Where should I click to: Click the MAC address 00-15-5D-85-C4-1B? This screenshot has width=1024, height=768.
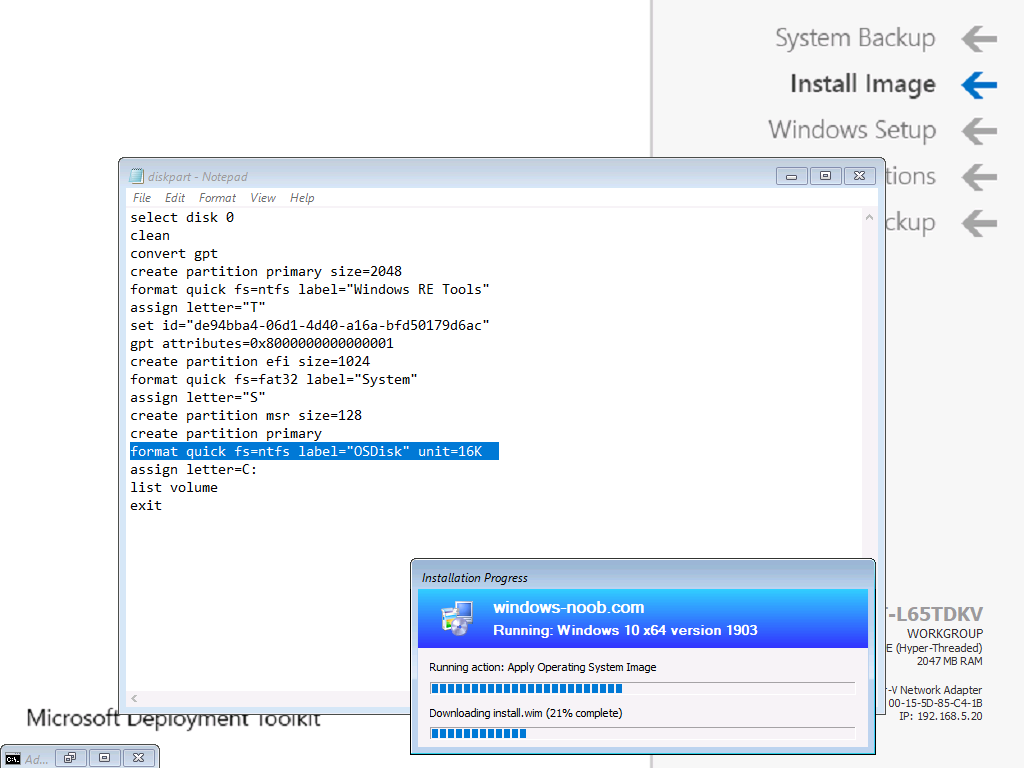tap(935, 703)
